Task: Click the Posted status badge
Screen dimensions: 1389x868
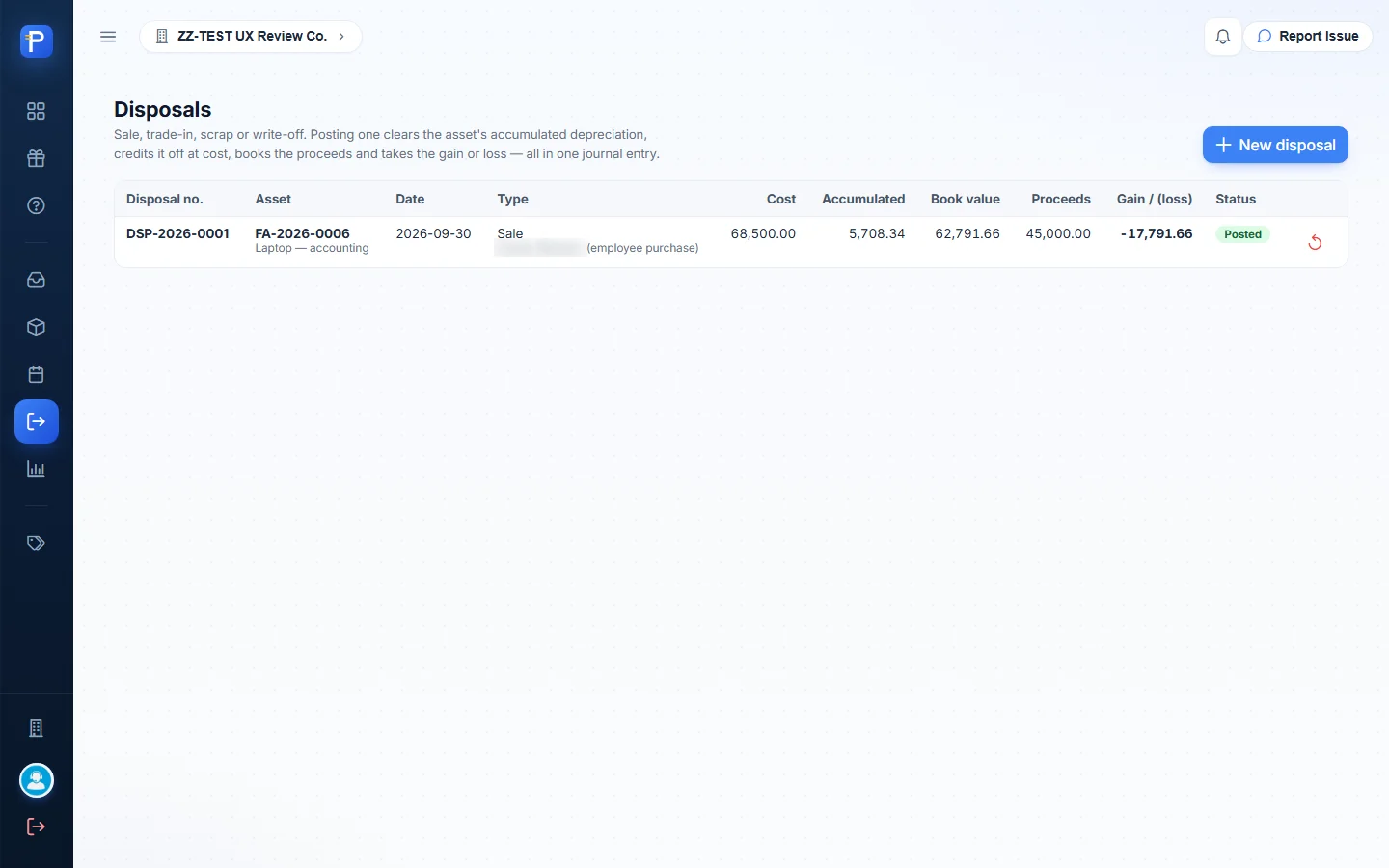Action: coord(1242,234)
